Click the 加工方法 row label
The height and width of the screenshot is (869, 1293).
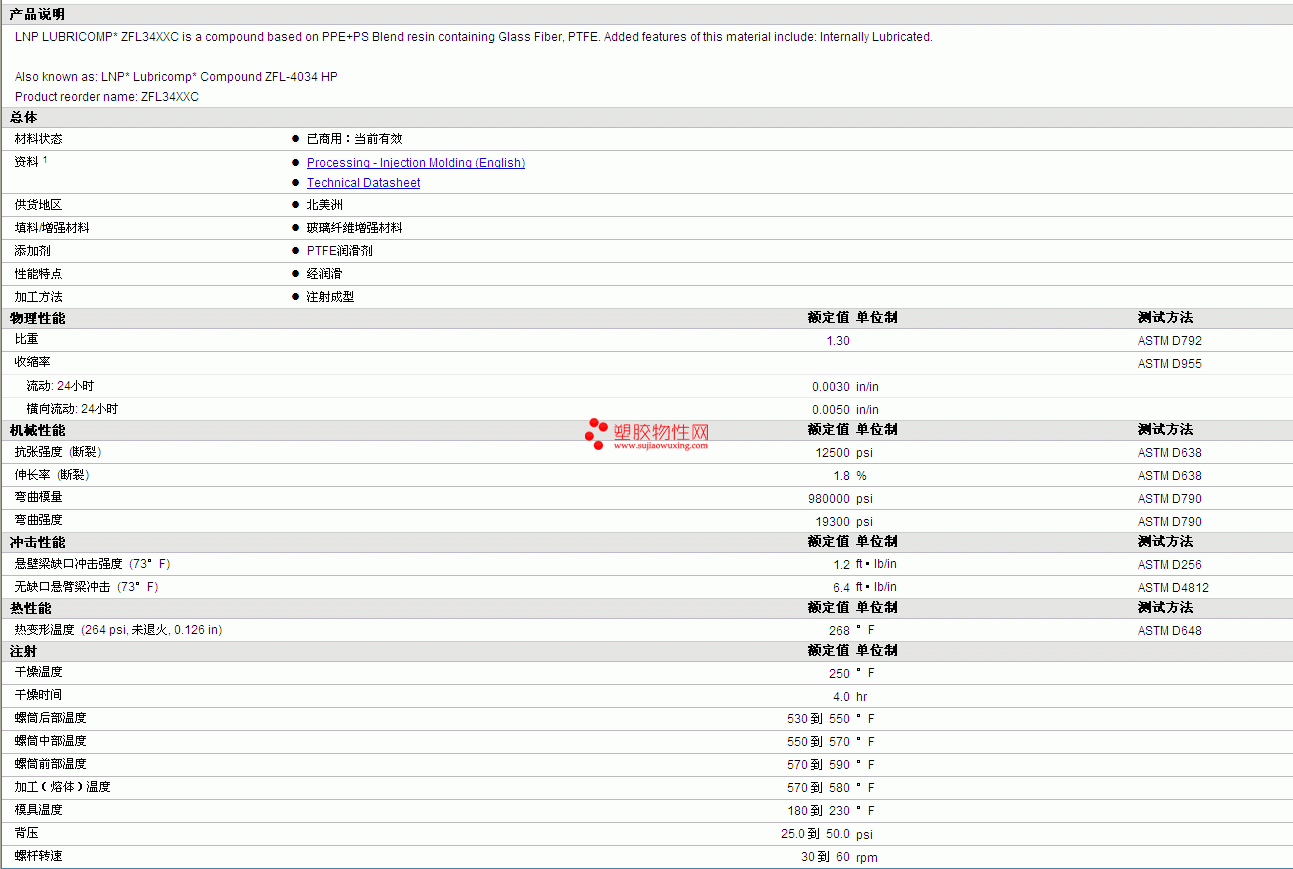(x=38, y=297)
